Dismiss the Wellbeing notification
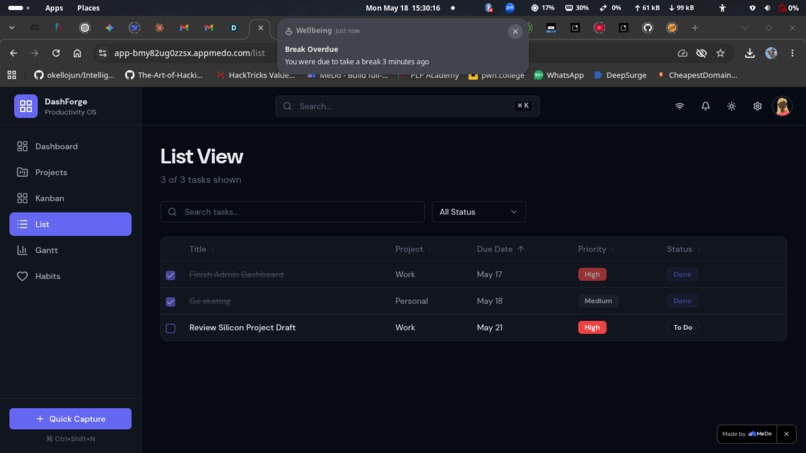The image size is (806, 453). pyautogui.click(x=515, y=31)
